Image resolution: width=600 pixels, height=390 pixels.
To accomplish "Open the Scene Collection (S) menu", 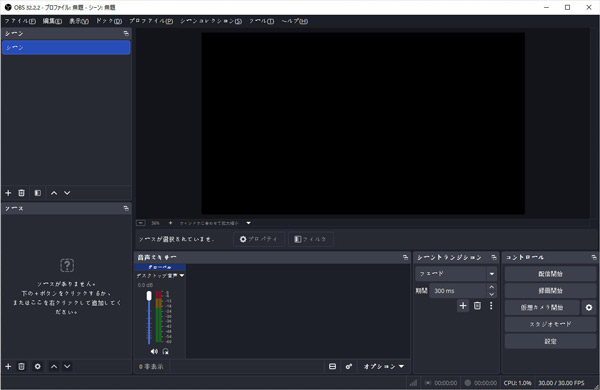I will click(x=211, y=21).
